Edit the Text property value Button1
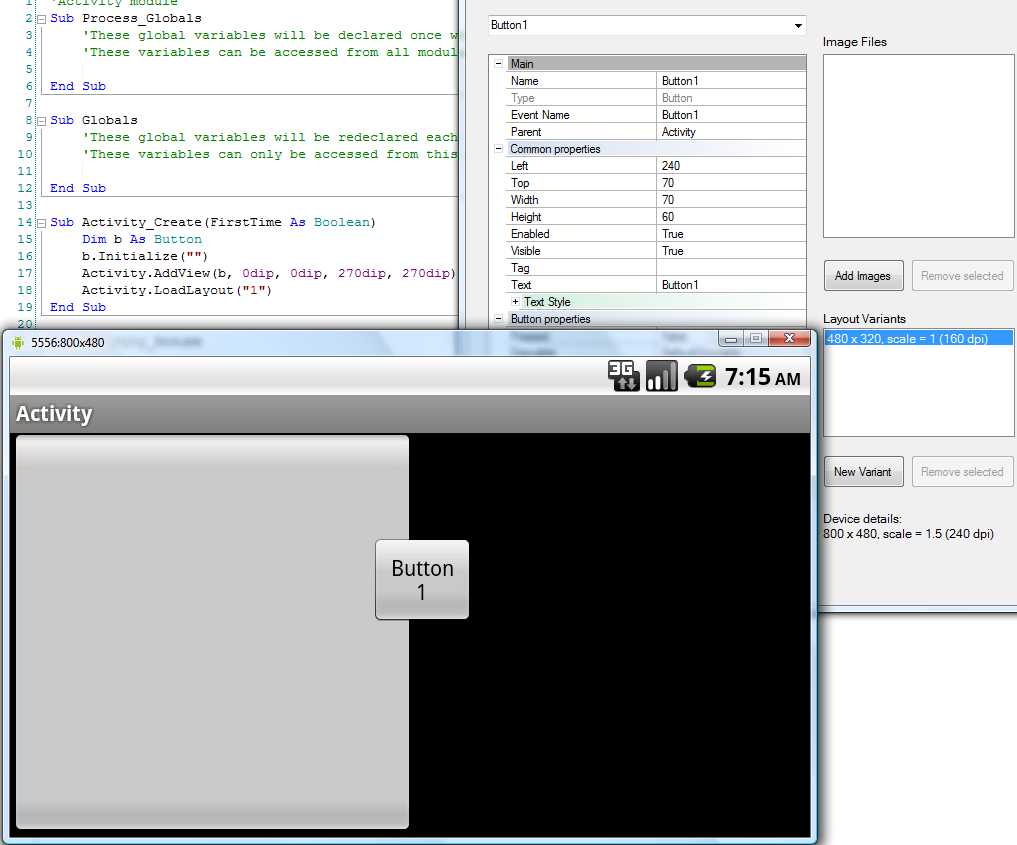The image size is (1017, 845). pyautogui.click(x=731, y=285)
